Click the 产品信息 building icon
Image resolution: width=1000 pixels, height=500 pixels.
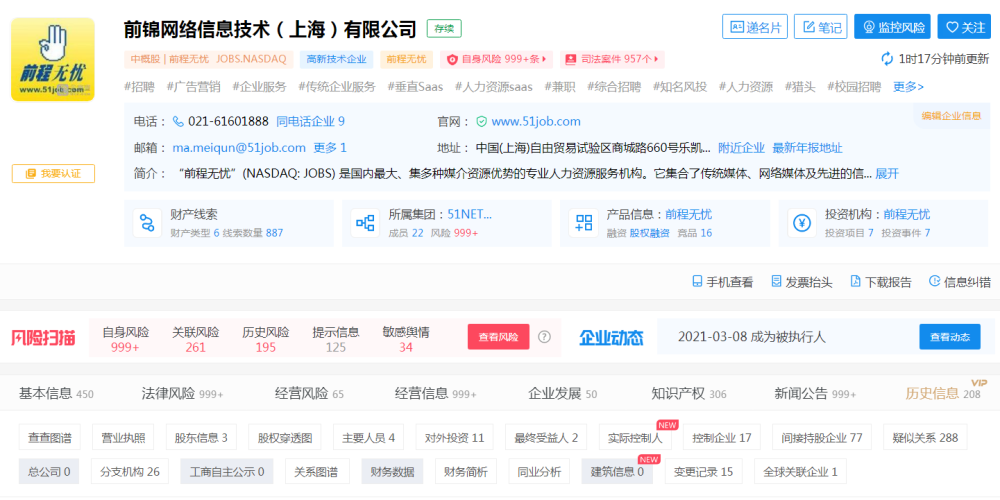point(583,223)
